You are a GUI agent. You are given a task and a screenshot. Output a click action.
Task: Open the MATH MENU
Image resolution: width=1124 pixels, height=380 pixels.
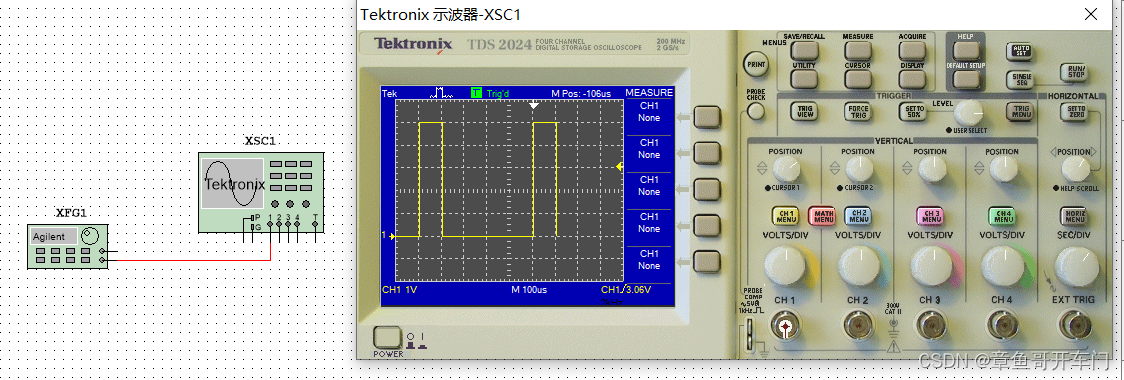pos(822,216)
